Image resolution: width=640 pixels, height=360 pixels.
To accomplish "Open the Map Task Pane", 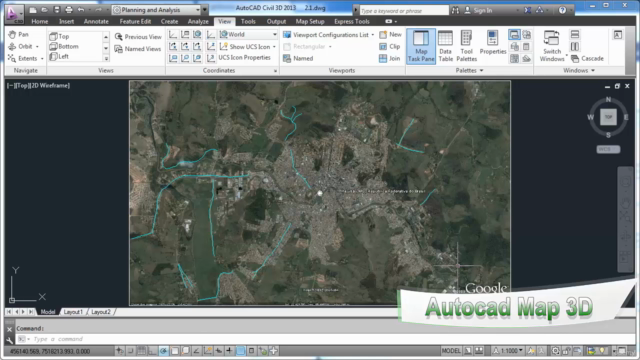I will [421, 46].
